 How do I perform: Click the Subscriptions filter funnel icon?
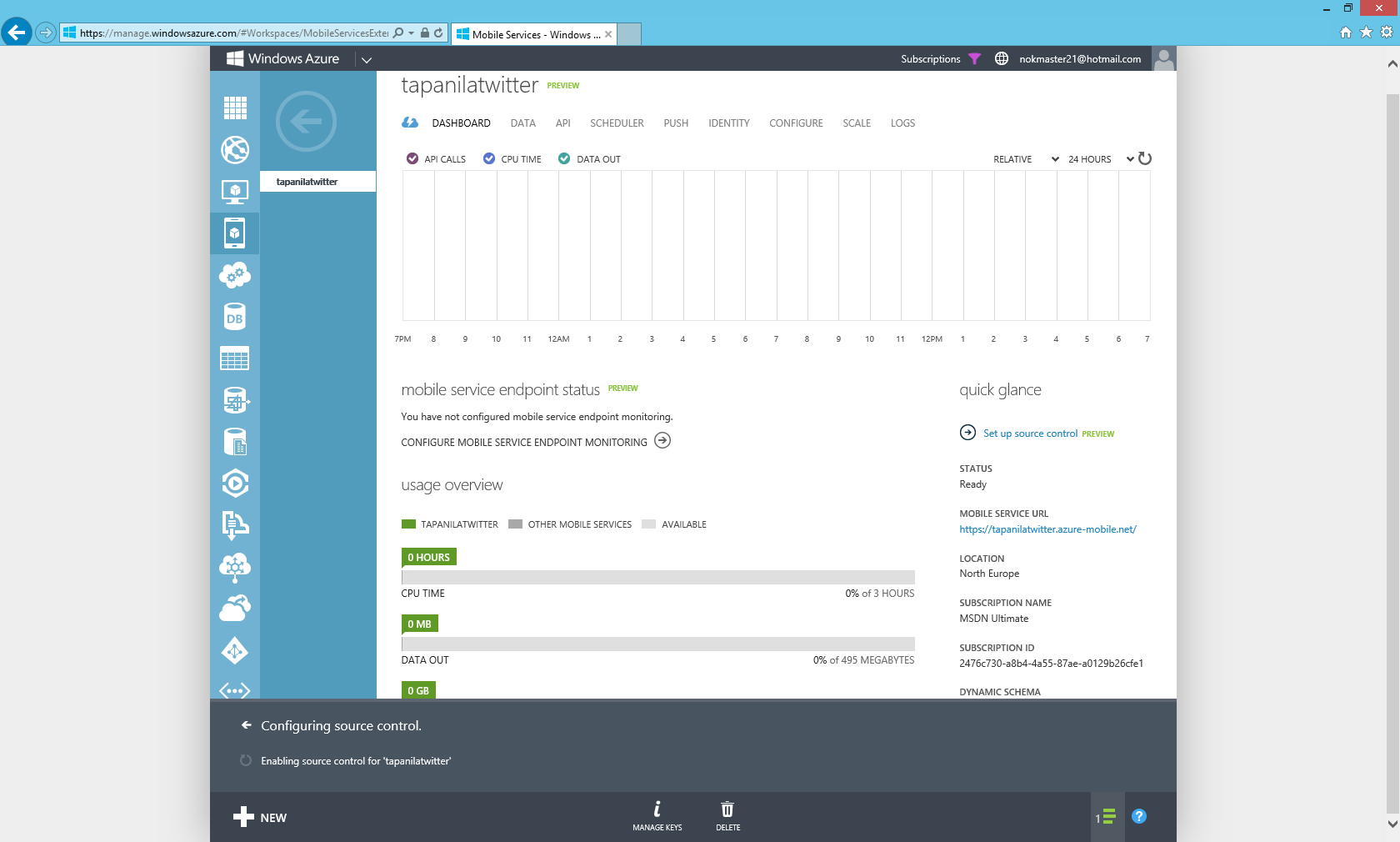tap(975, 59)
